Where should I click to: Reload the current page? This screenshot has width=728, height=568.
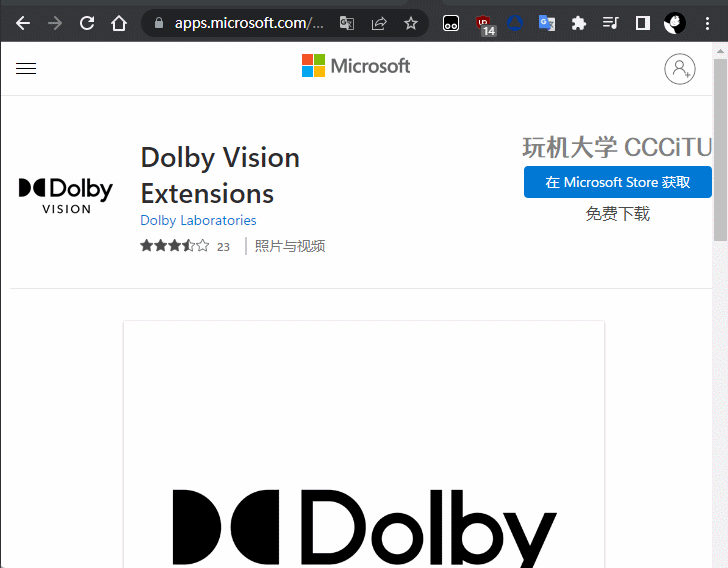(x=87, y=23)
